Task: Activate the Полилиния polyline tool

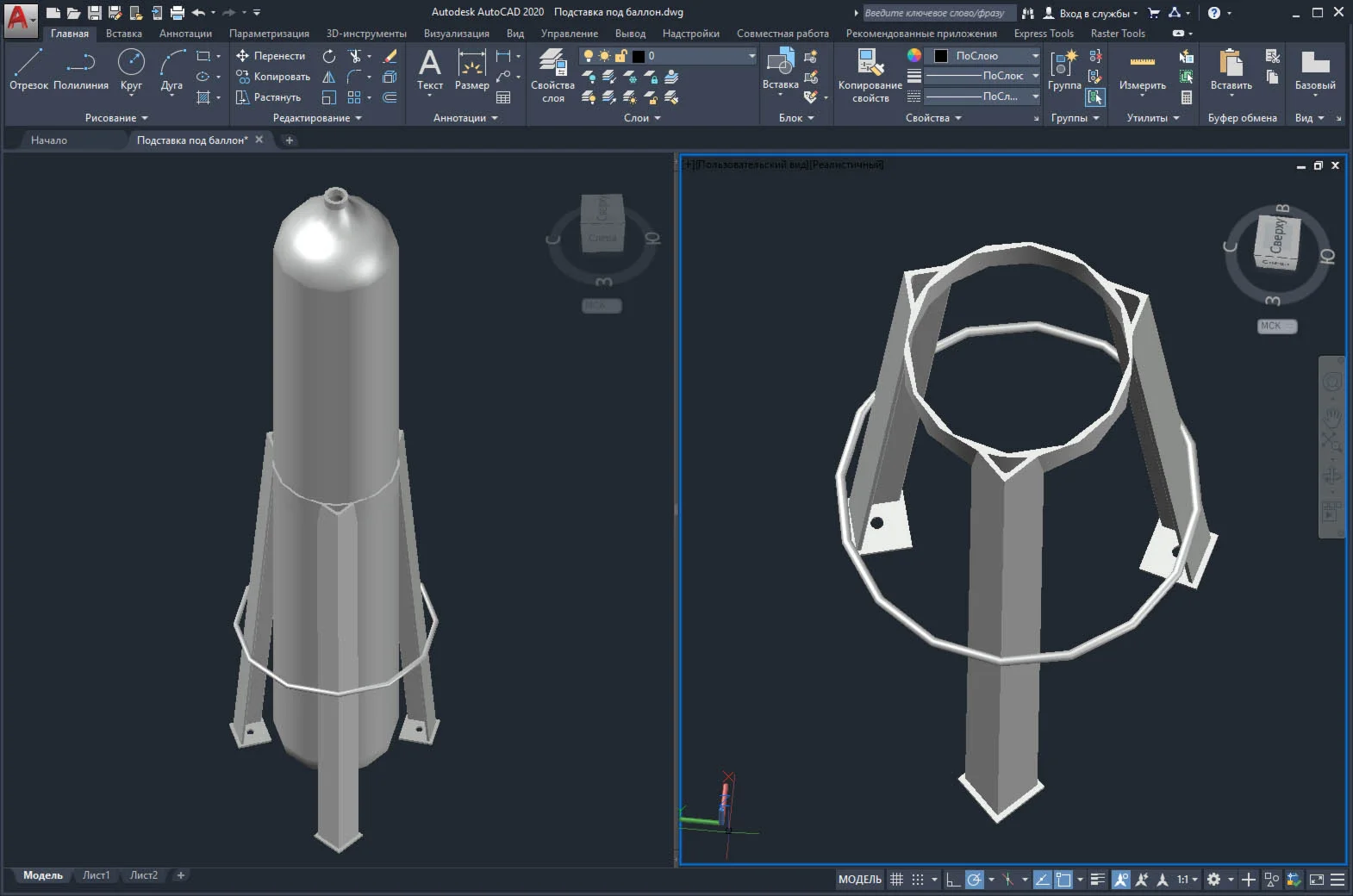Action: (81, 69)
